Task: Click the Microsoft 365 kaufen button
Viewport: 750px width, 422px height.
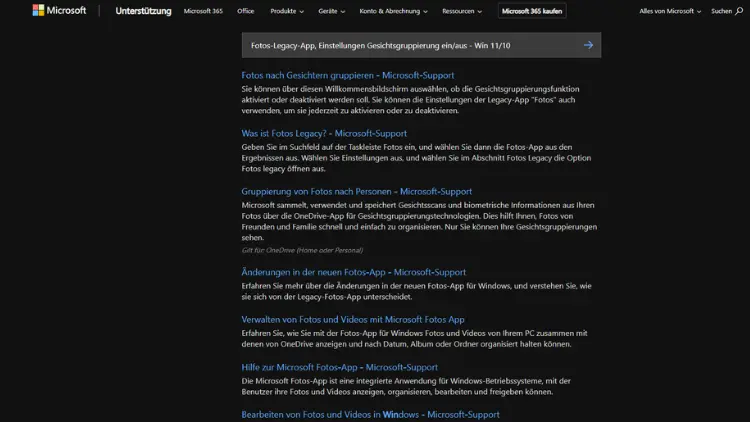Action: click(532, 11)
